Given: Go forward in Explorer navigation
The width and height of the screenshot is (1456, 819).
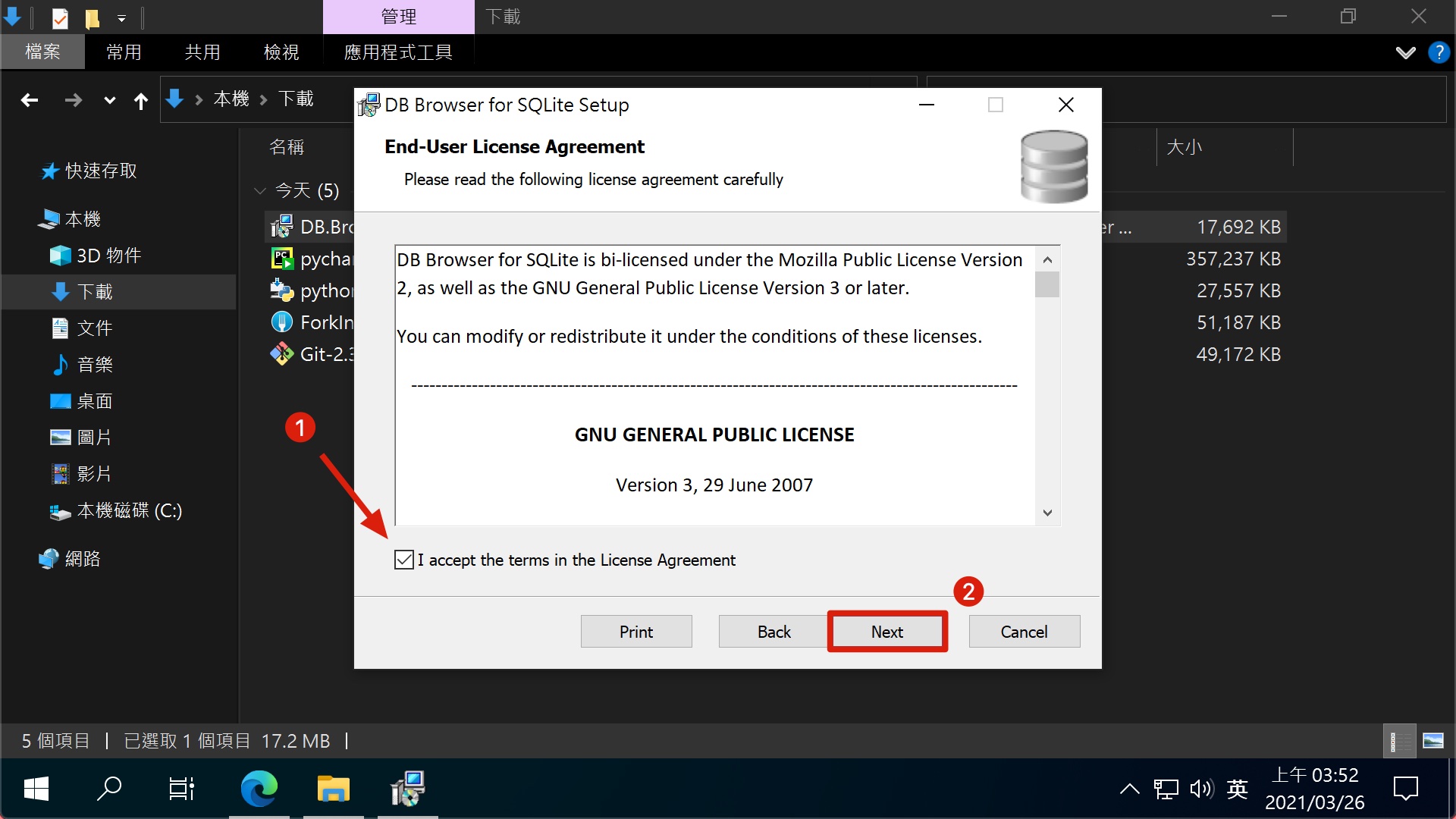Looking at the screenshot, I should (74, 100).
